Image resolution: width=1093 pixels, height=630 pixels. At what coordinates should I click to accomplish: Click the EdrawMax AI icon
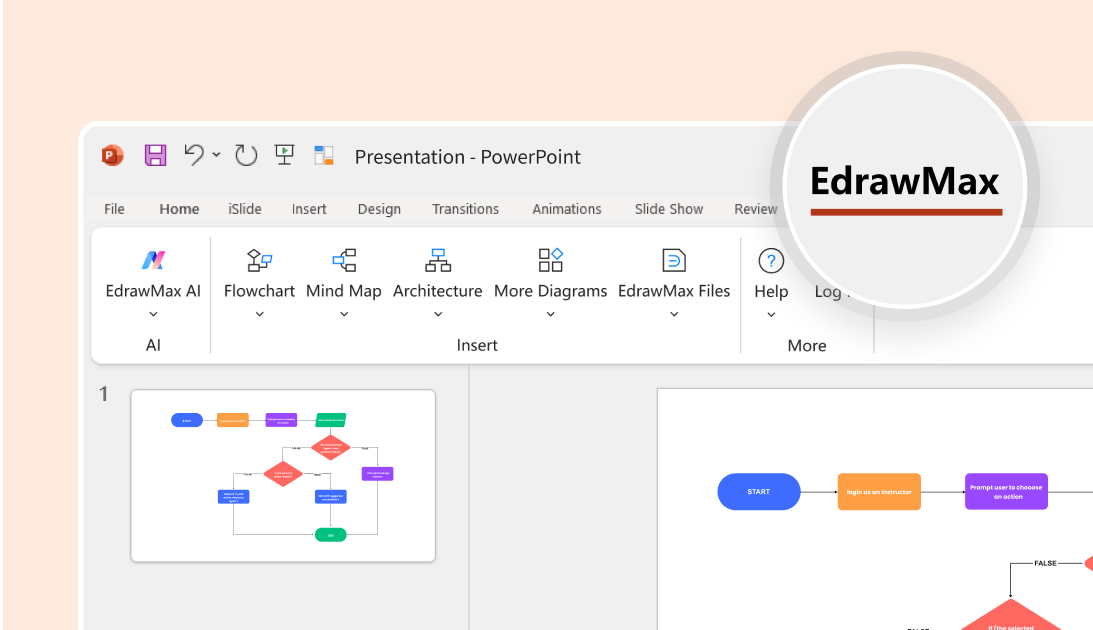point(153,260)
